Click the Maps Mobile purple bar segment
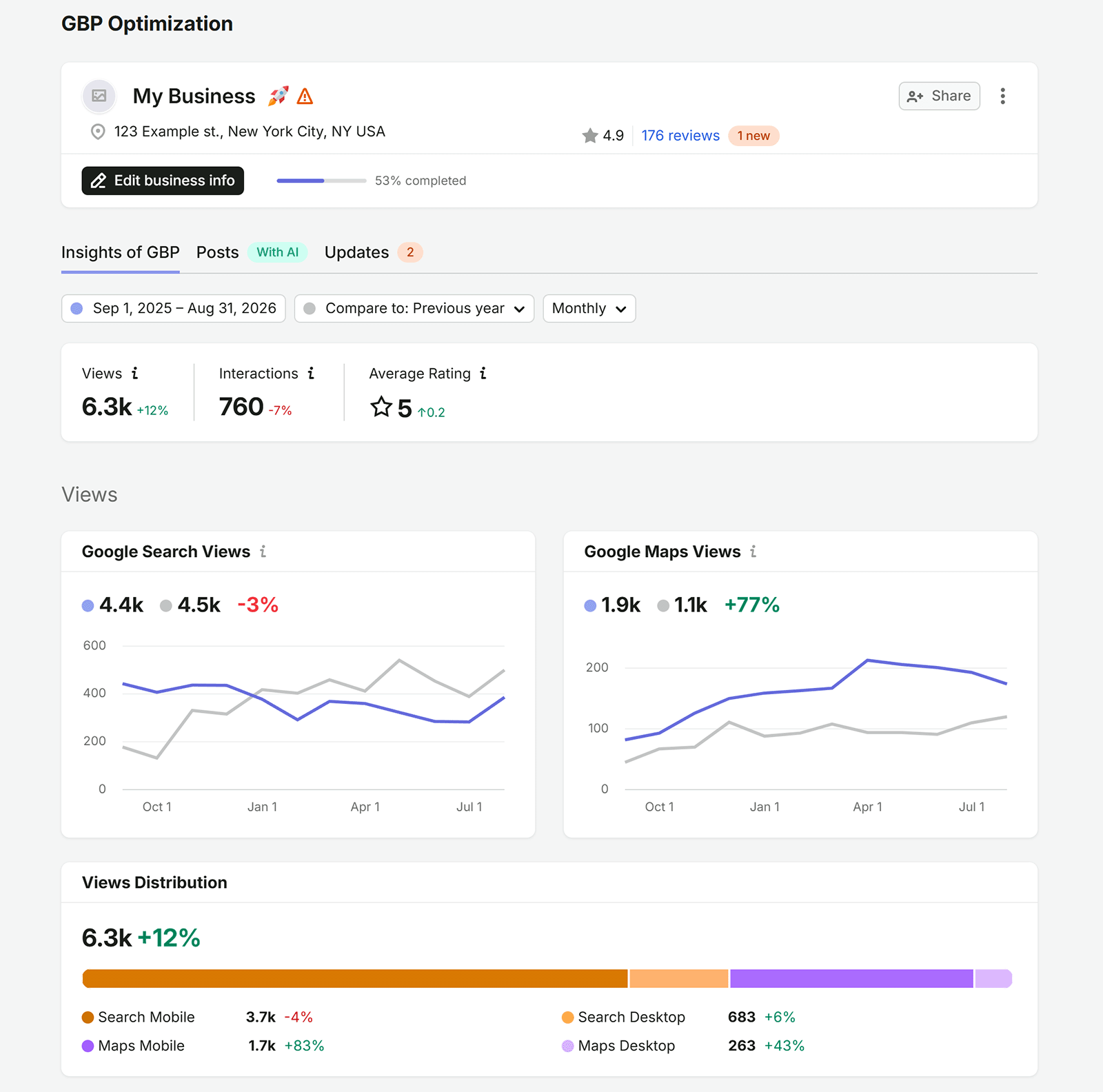Image resolution: width=1103 pixels, height=1092 pixels. tap(851, 978)
